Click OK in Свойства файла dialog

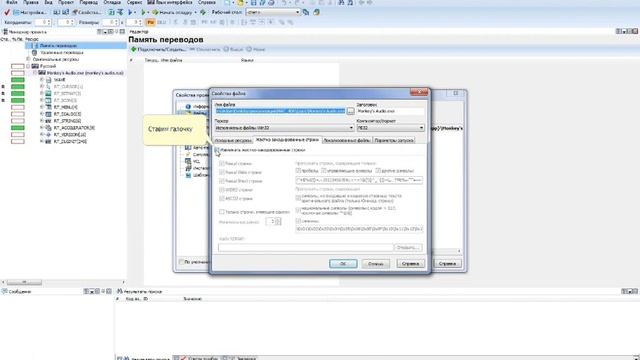point(343,264)
